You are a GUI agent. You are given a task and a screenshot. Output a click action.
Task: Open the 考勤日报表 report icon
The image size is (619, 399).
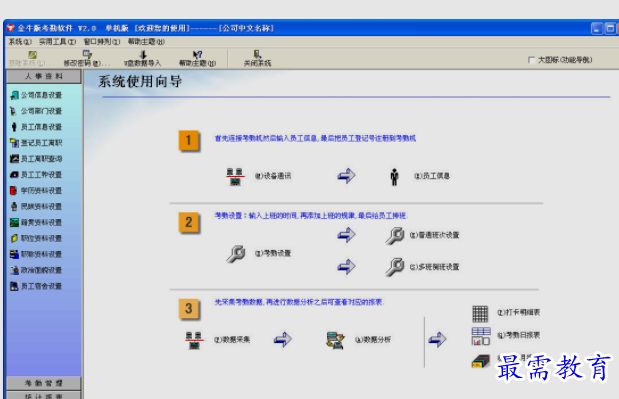pos(481,336)
